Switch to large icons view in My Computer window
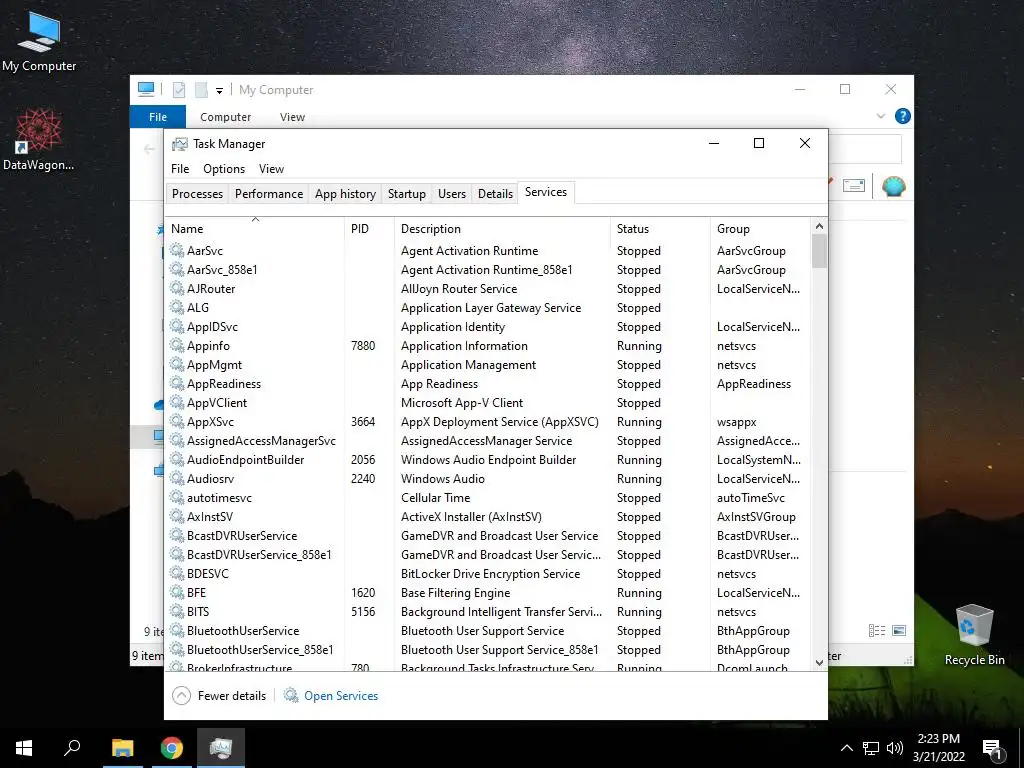1024x768 pixels. (899, 630)
